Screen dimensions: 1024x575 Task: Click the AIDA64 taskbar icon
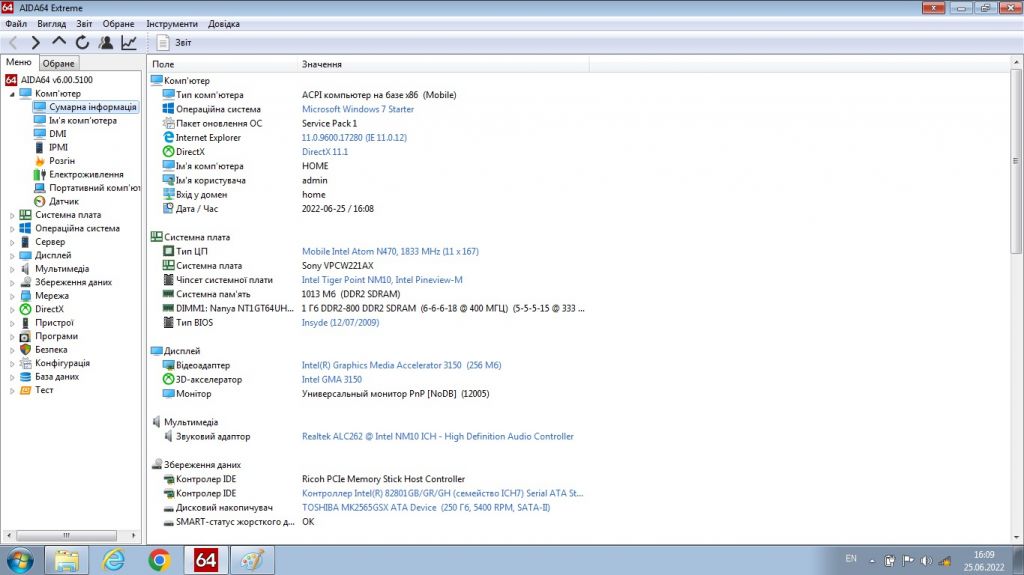tap(206, 561)
